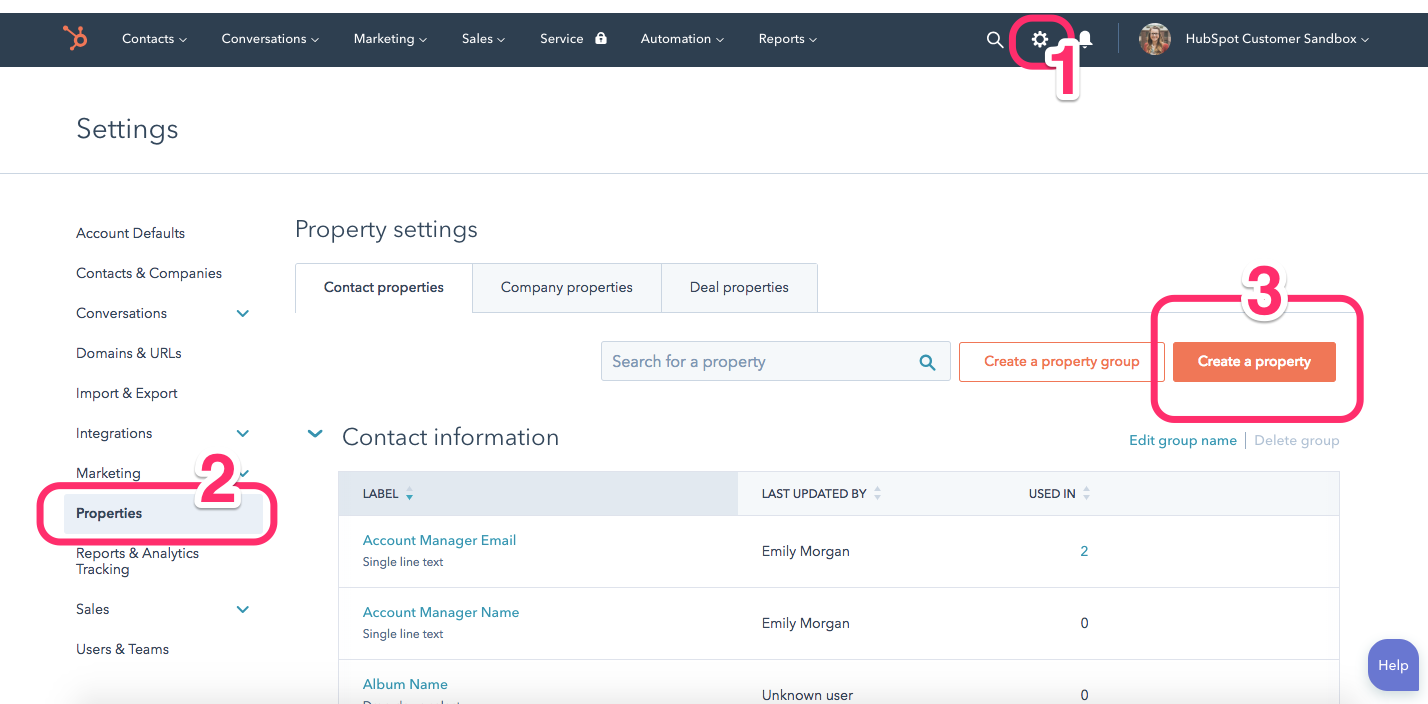
Task: Expand the Integrations sidebar chevron
Action: (242, 433)
